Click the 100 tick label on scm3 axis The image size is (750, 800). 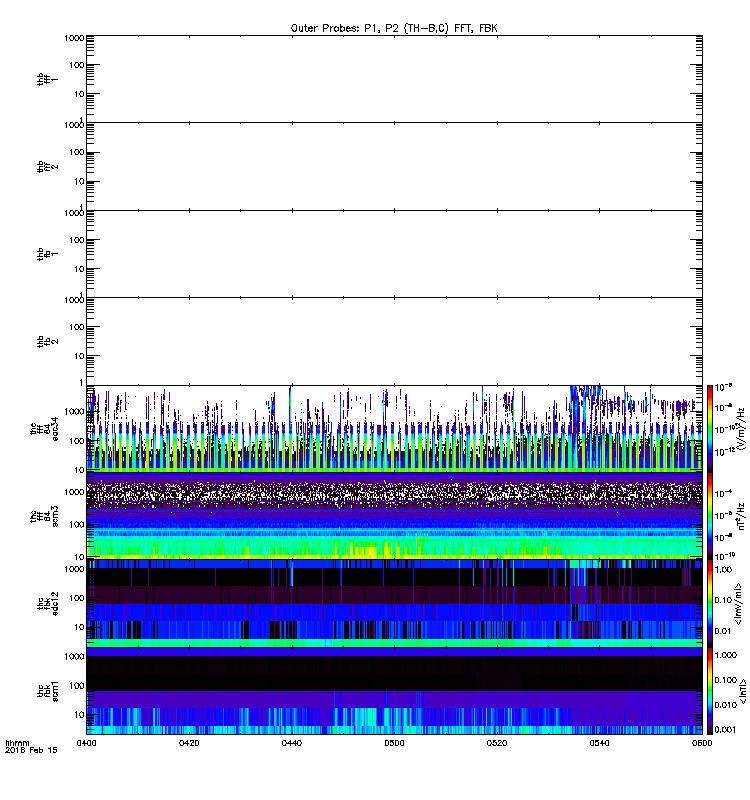[x=77, y=524]
